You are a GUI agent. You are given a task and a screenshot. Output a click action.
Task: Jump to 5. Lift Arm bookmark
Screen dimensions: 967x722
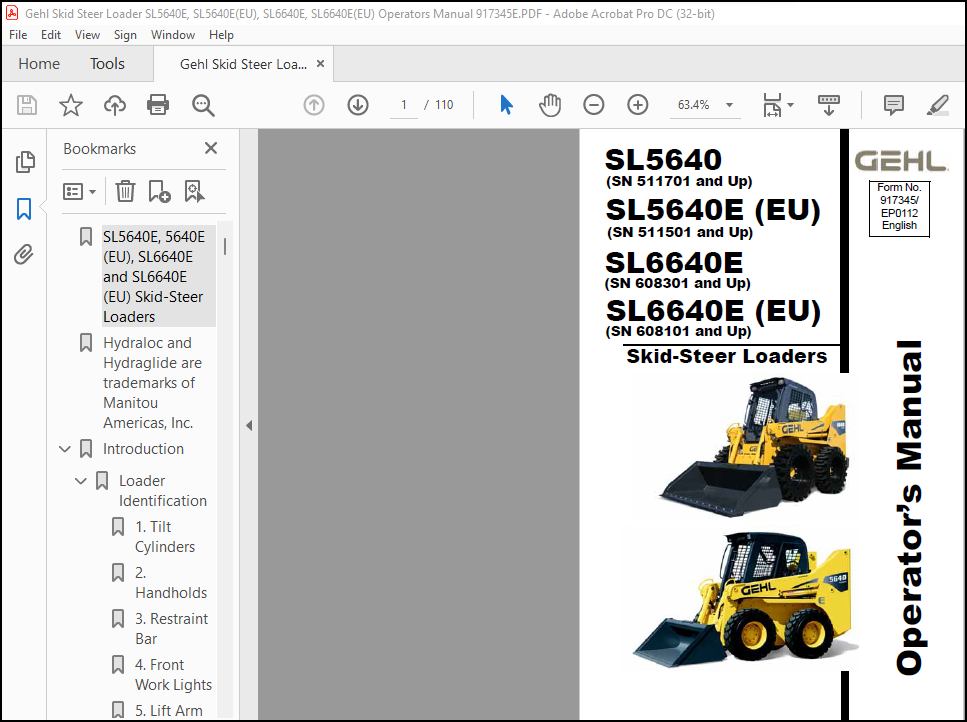168,711
